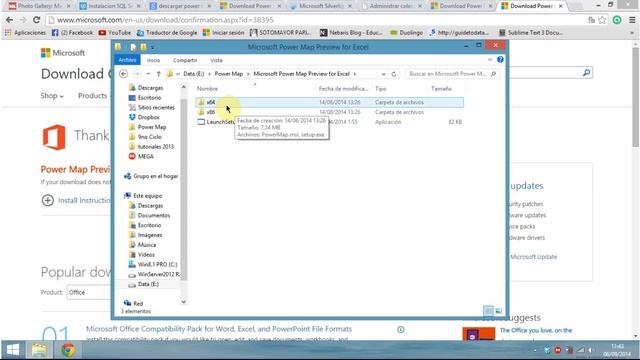Click the Explorer search box
The height and width of the screenshot is (360, 640).
click(452, 74)
